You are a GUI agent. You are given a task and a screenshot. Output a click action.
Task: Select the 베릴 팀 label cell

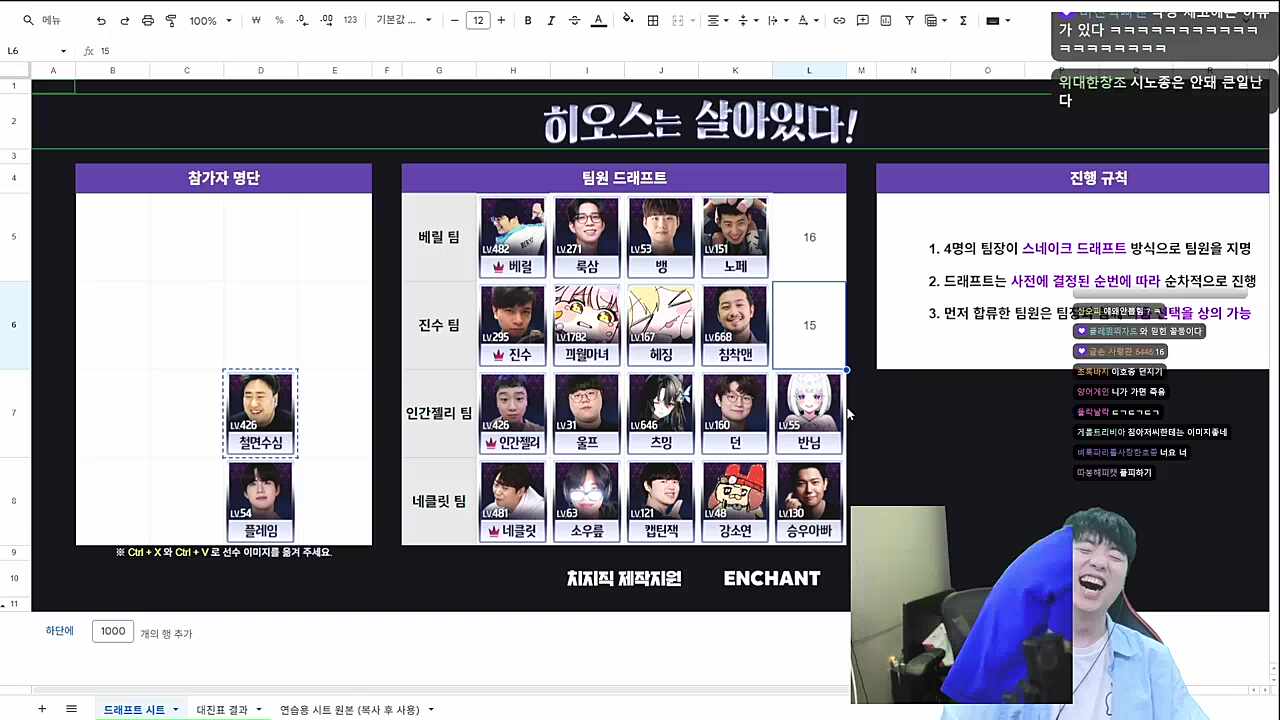(x=439, y=237)
